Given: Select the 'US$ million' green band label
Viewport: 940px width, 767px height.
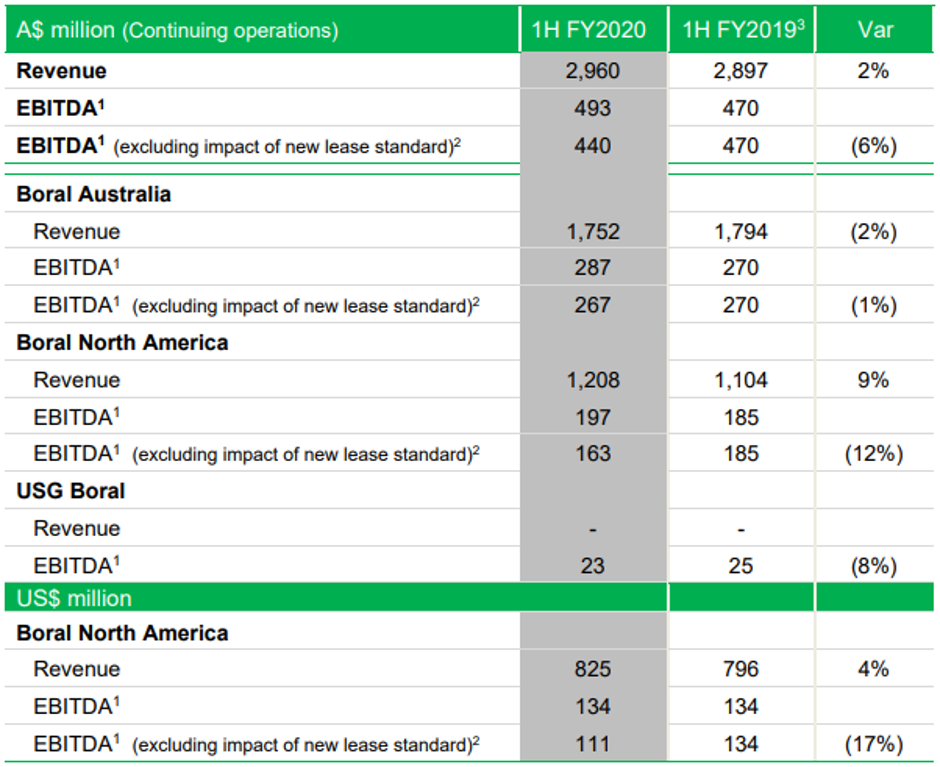Looking at the screenshot, I should click(x=74, y=598).
